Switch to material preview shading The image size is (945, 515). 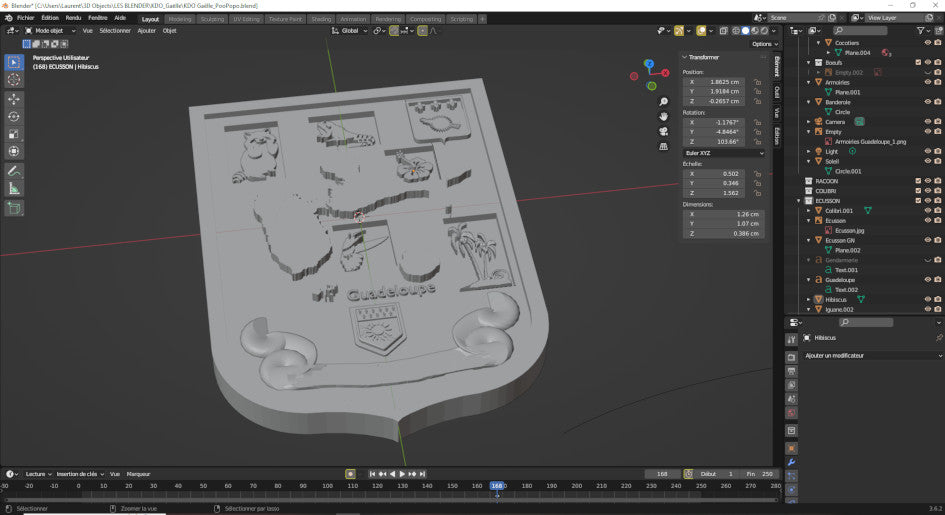755,31
